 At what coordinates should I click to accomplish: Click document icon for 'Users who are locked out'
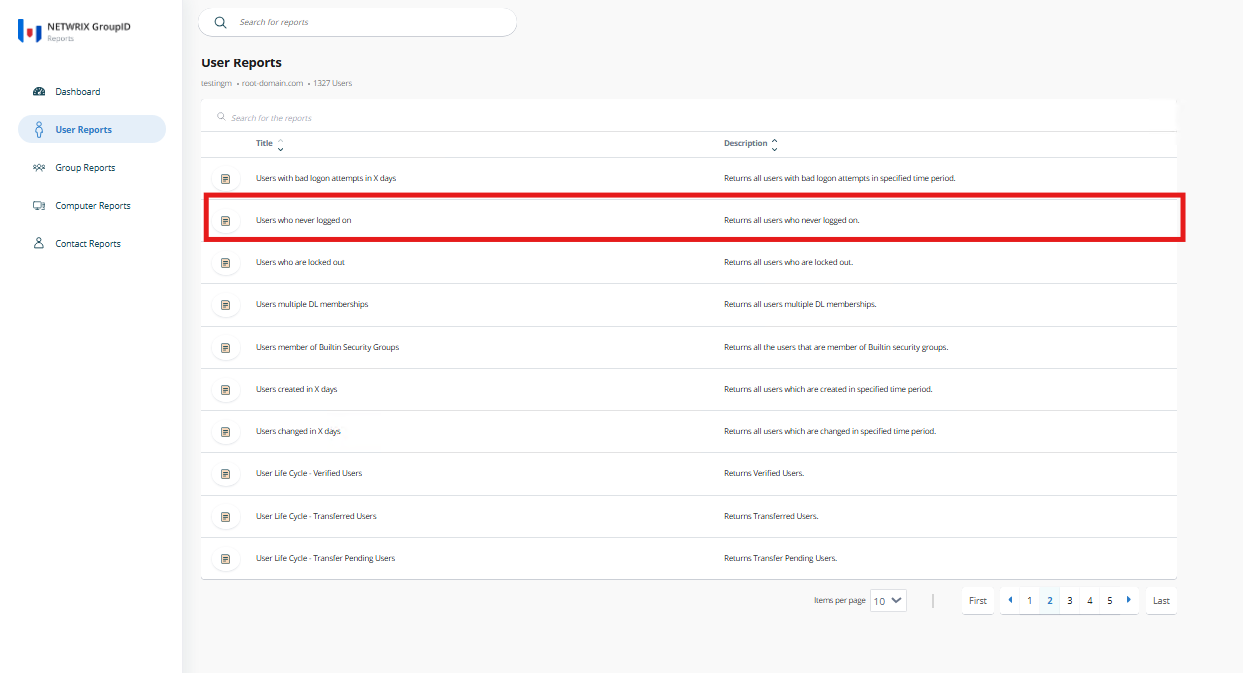point(225,262)
